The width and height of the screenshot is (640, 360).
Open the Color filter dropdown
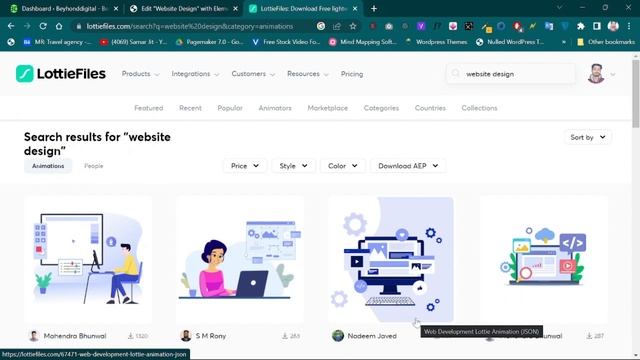pos(343,166)
